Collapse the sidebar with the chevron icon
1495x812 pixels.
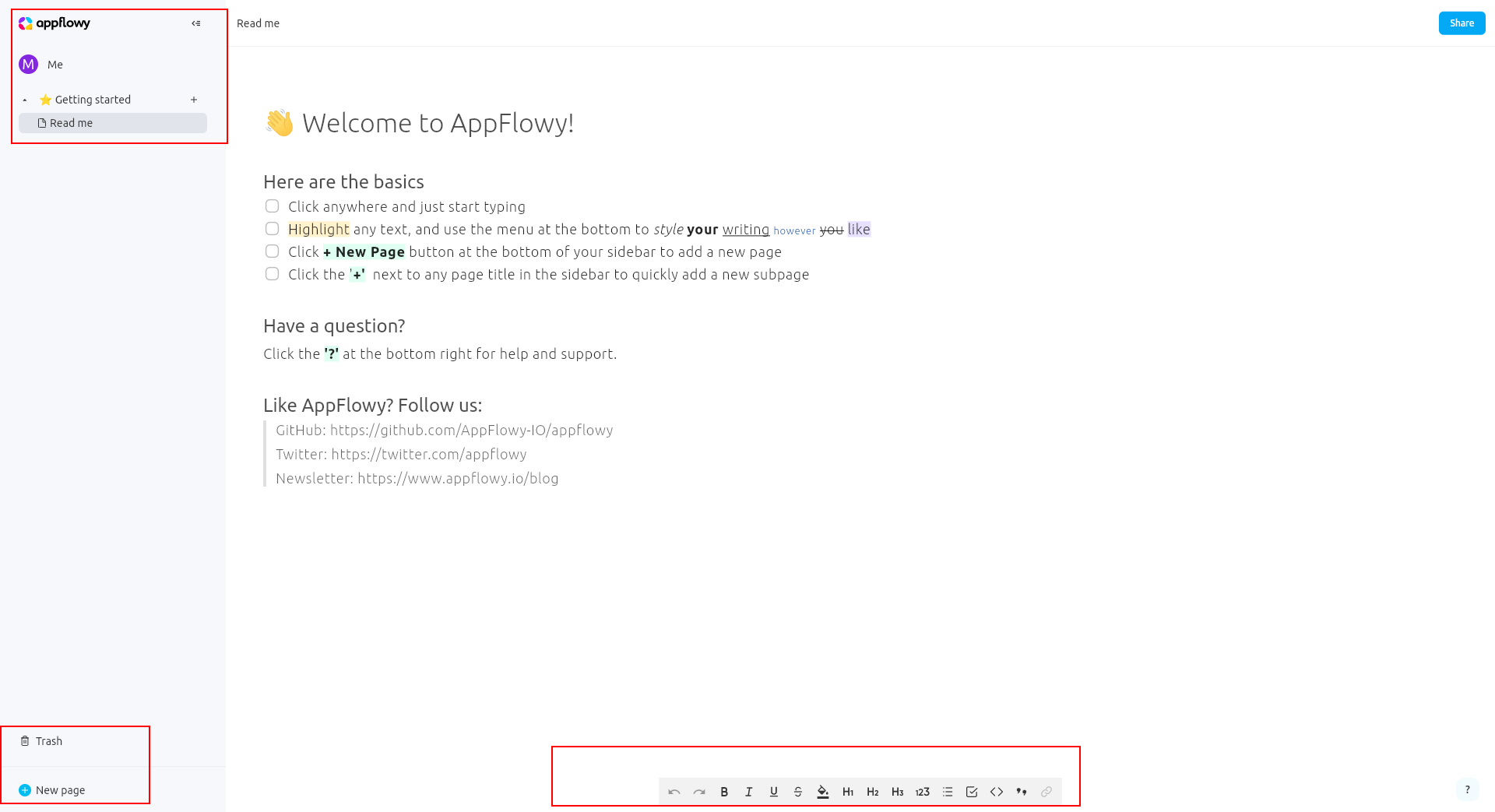coord(195,23)
